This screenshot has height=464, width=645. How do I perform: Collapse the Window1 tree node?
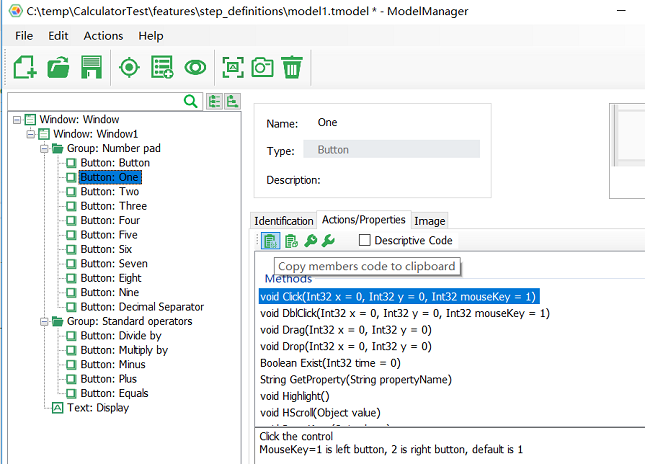click(x=31, y=134)
